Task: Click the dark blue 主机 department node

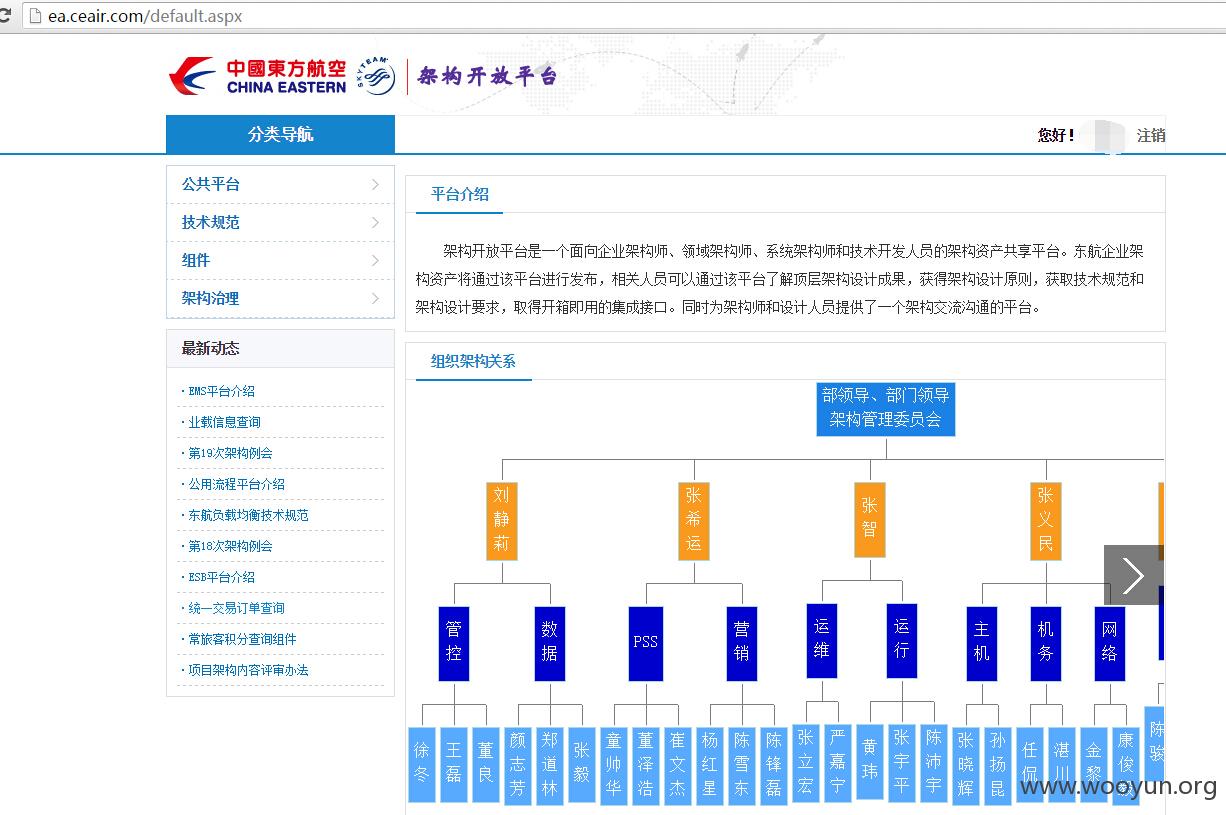Action: [x=982, y=643]
